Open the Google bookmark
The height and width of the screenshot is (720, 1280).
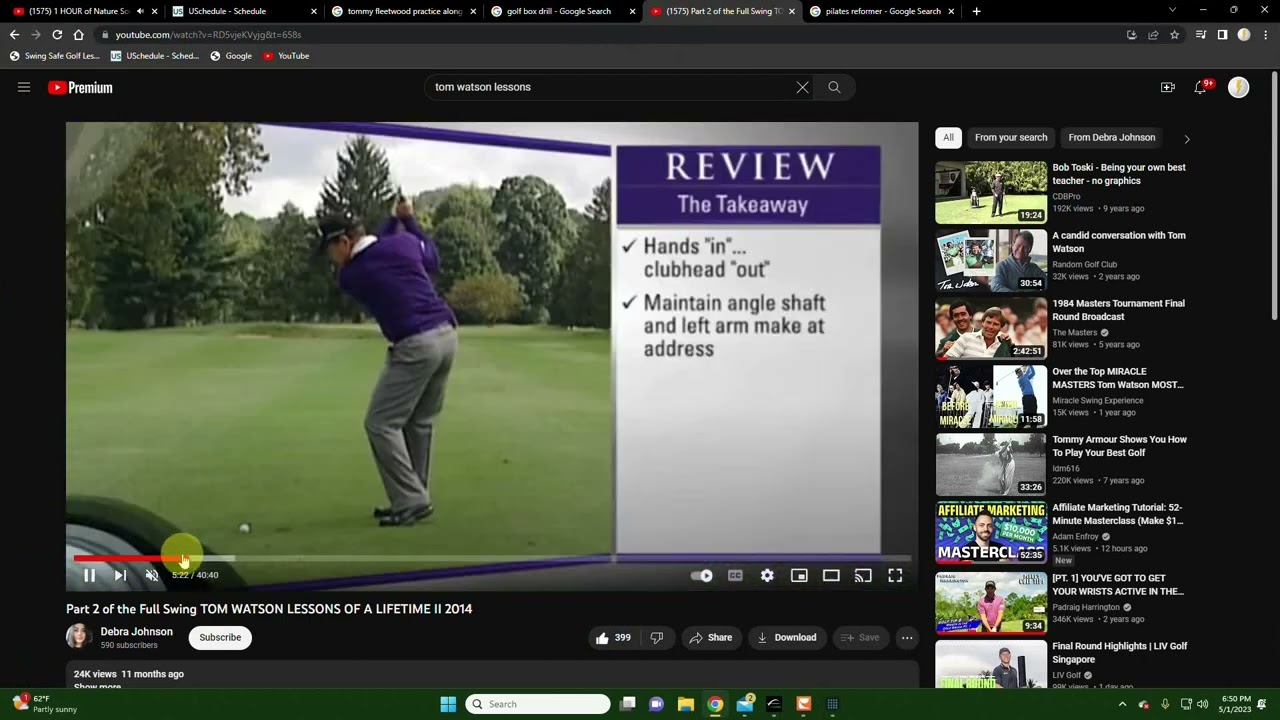[231, 56]
